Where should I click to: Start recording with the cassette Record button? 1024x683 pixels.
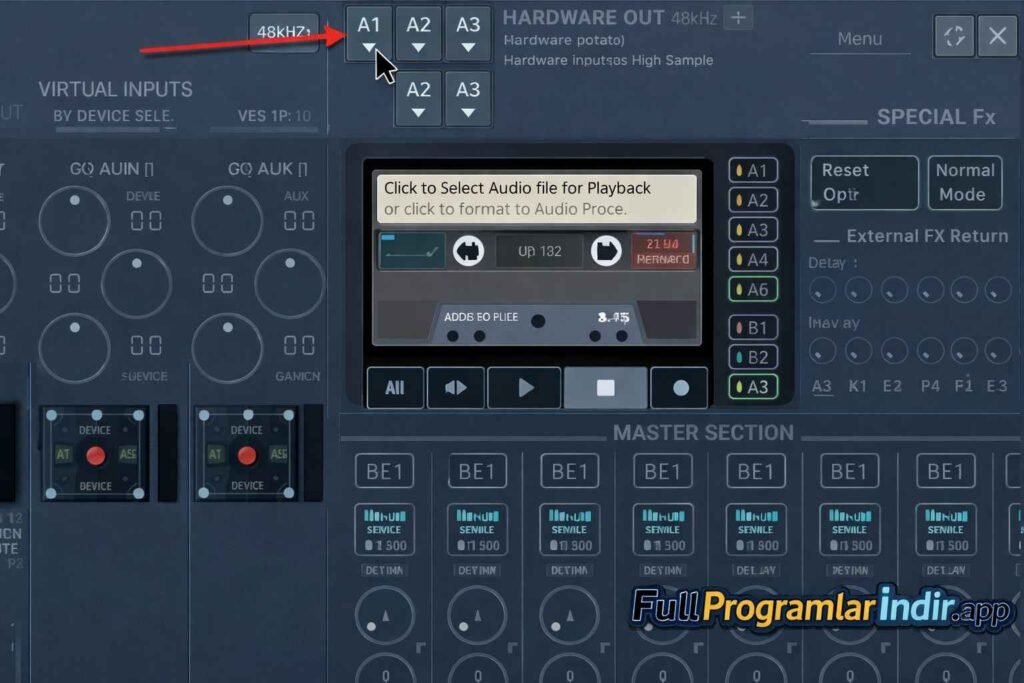[x=680, y=388]
